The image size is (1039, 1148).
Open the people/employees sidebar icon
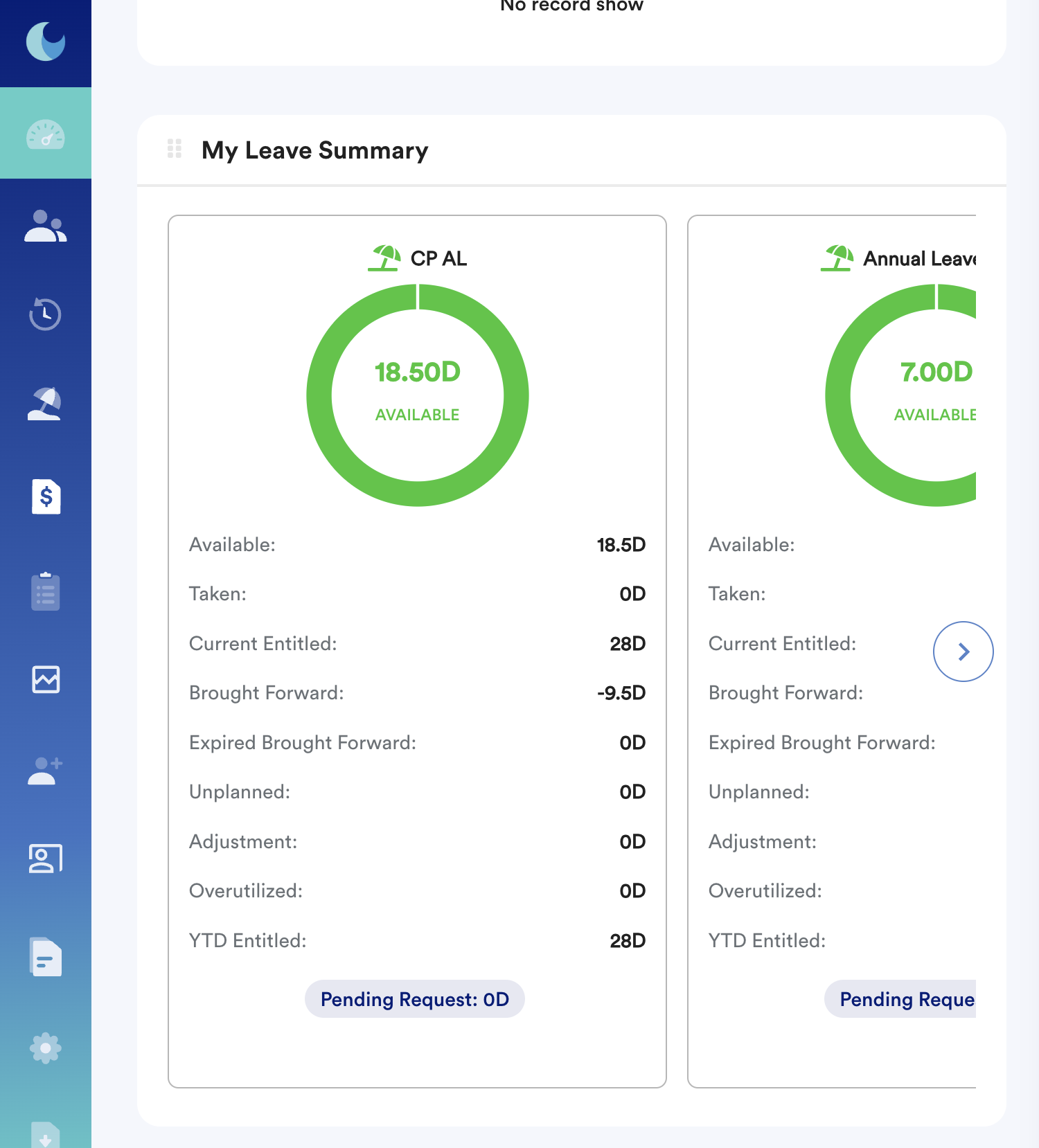pos(46,226)
